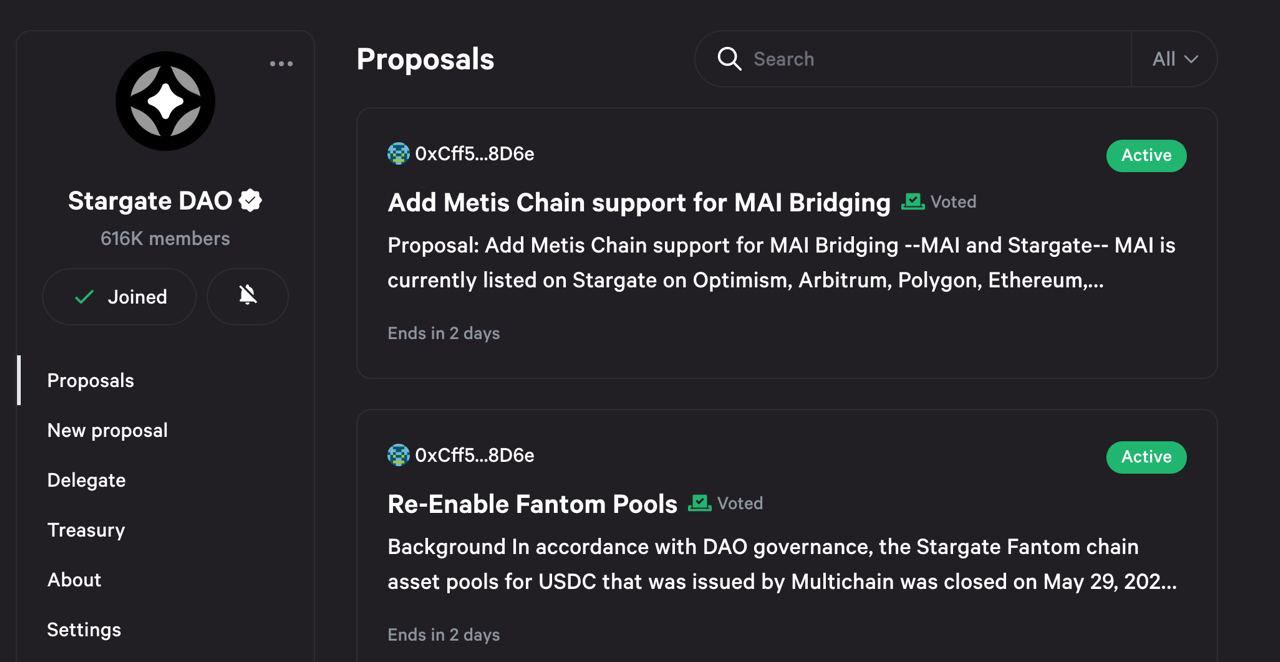Image resolution: width=1280 pixels, height=662 pixels.
Task: Select the Proposals sidebar item
Action: pos(90,380)
